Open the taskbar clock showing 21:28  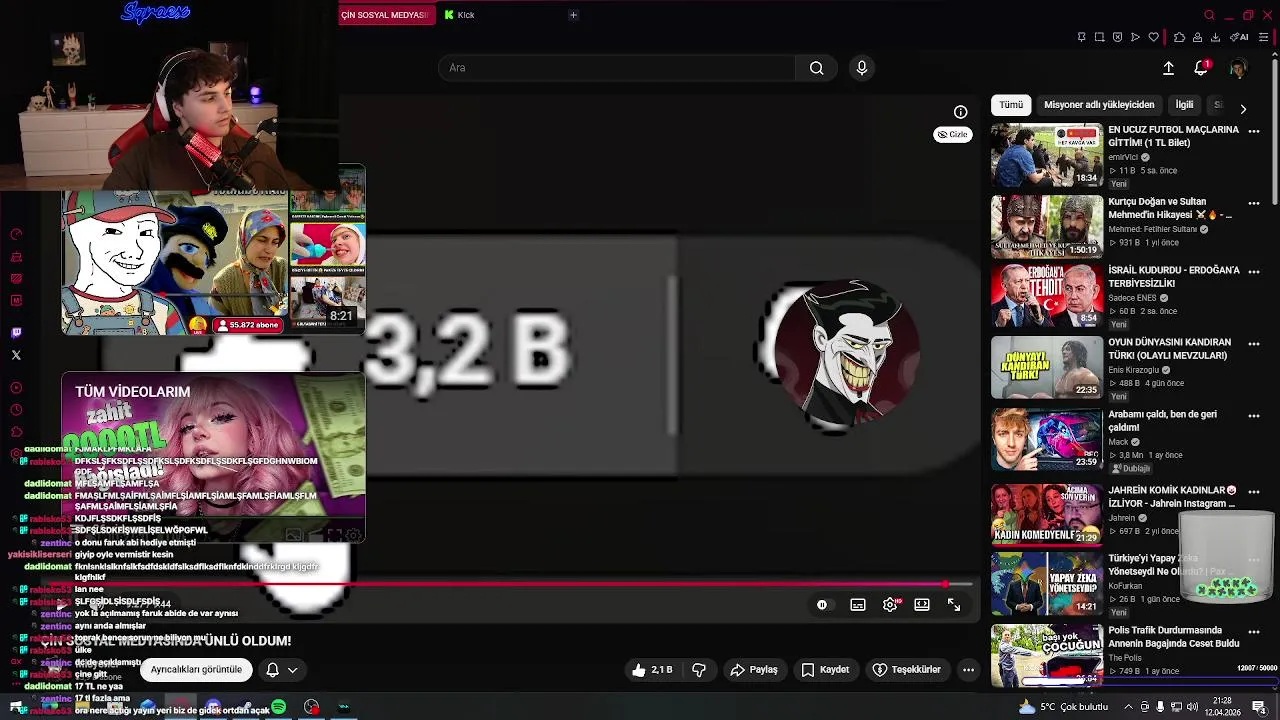(1222, 706)
